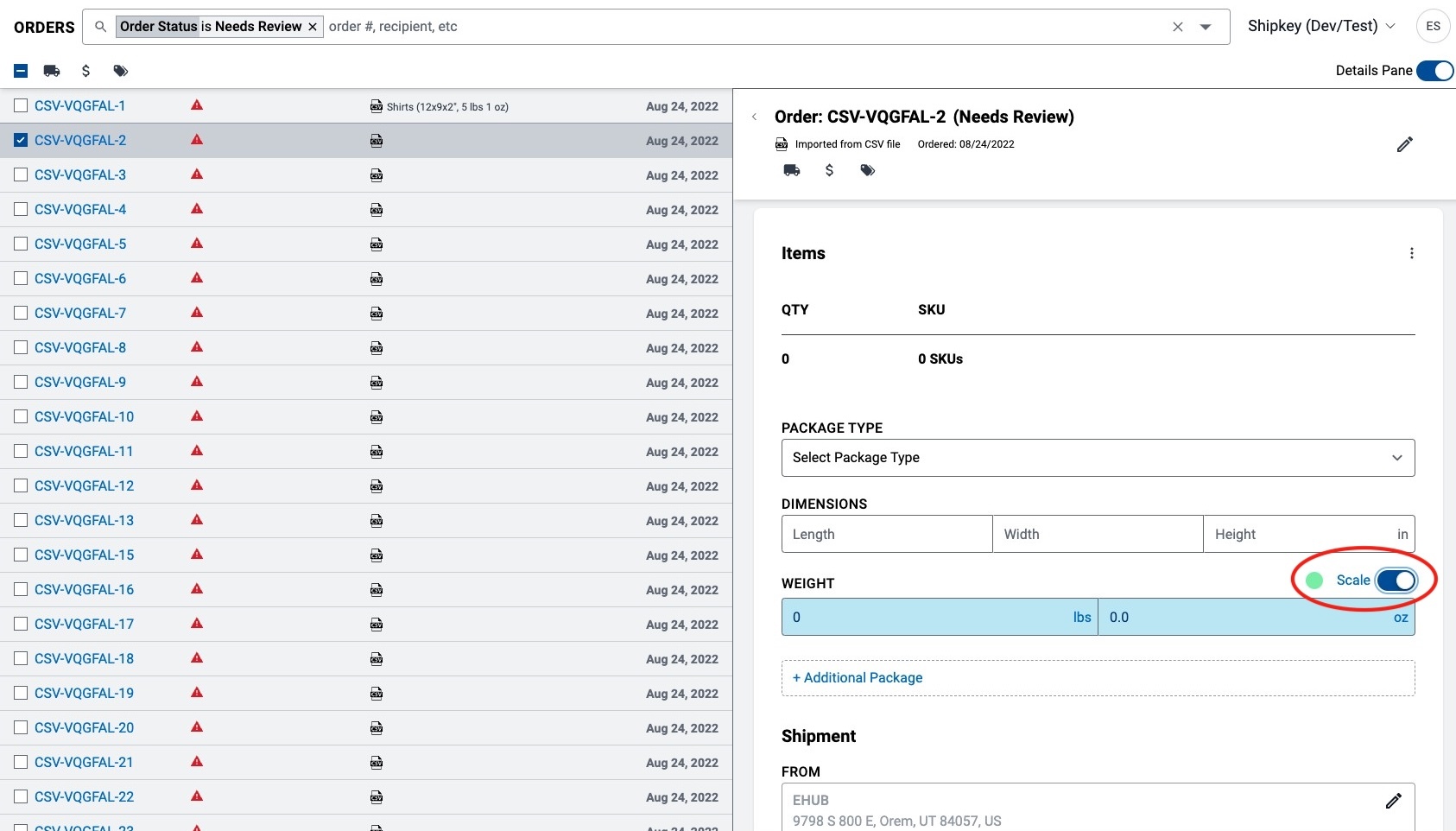Click the truck icon in order details header
1456x831 pixels.
pyautogui.click(x=791, y=170)
